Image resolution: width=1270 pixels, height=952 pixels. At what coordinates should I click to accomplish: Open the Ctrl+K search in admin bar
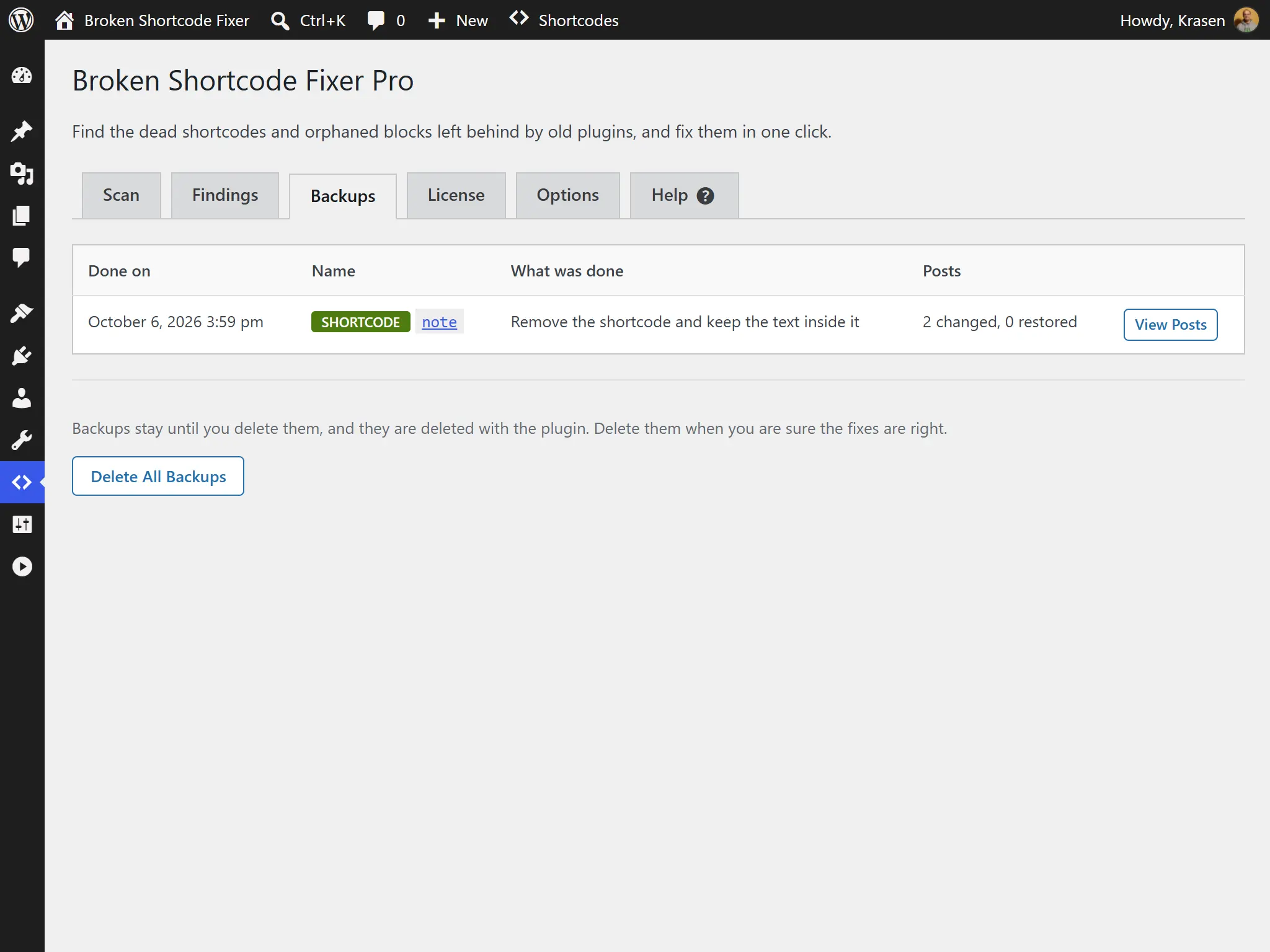coord(308,20)
